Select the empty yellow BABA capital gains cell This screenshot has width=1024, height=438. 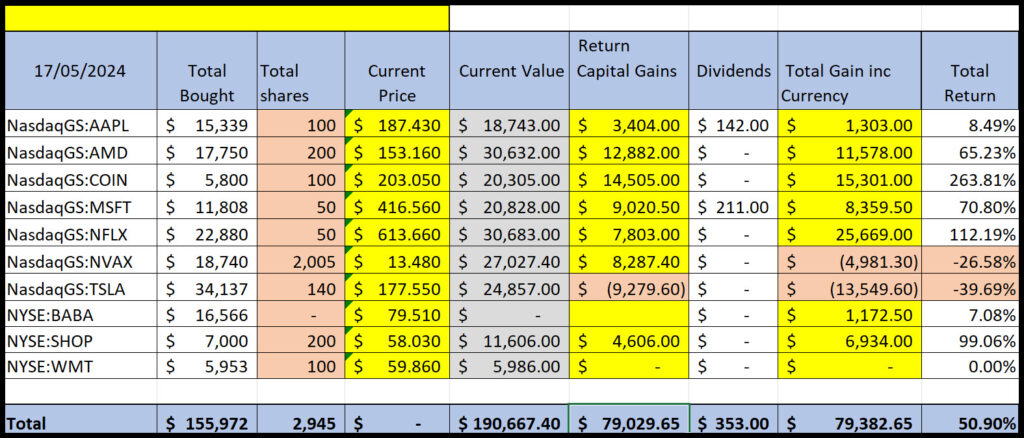click(x=629, y=314)
